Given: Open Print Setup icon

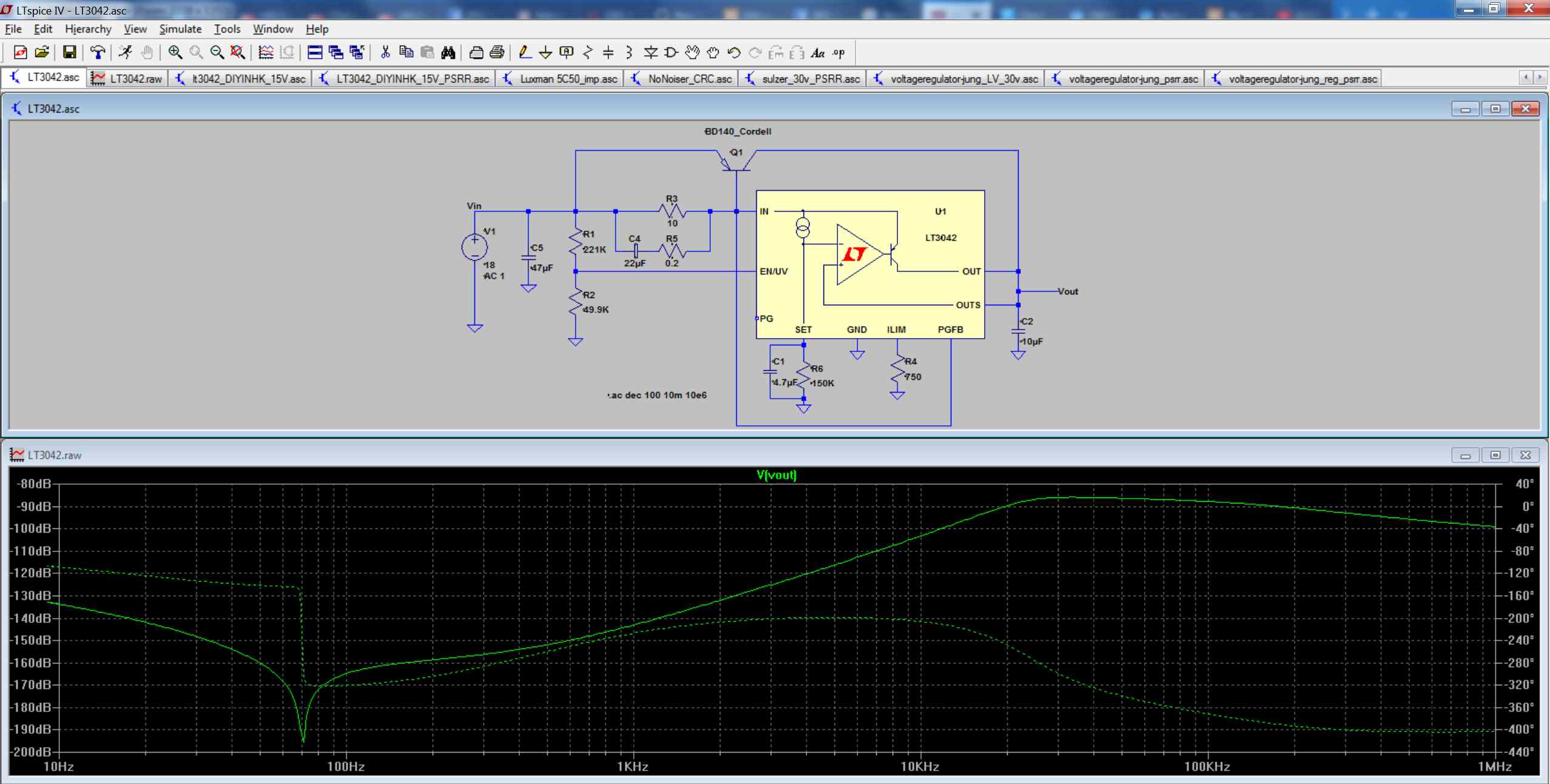Looking at the screenshot, I should [x=476, y=53].
